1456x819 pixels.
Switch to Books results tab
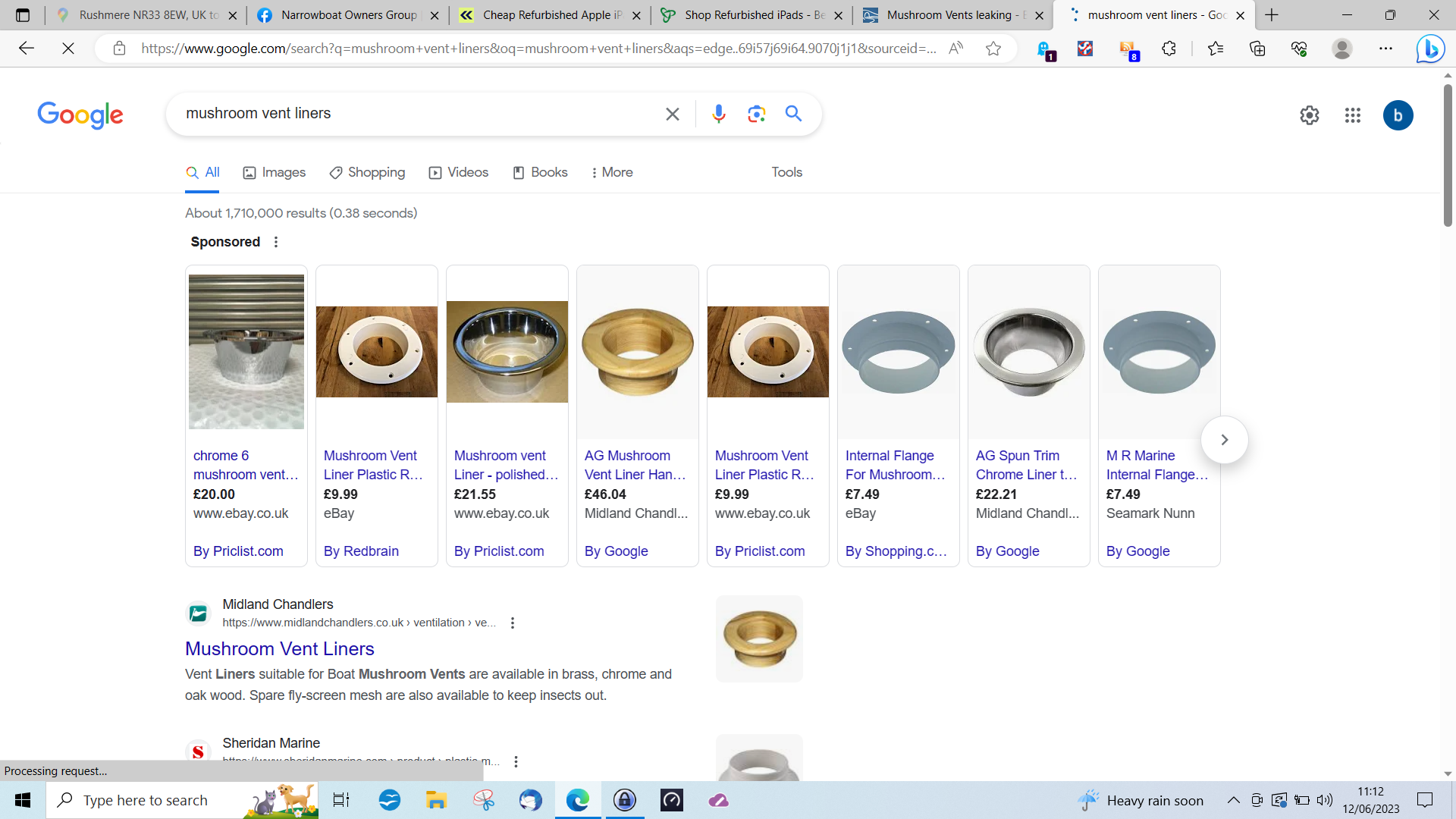pos(540,173)
